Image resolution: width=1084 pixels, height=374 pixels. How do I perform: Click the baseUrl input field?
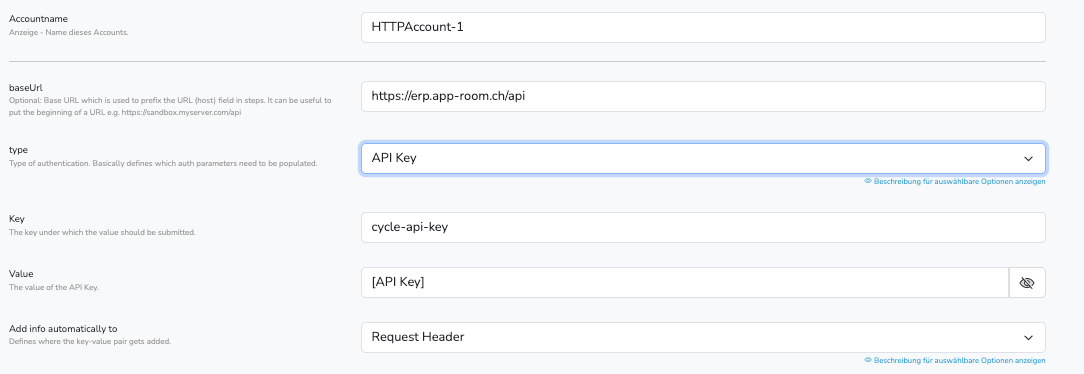[703, 97]
